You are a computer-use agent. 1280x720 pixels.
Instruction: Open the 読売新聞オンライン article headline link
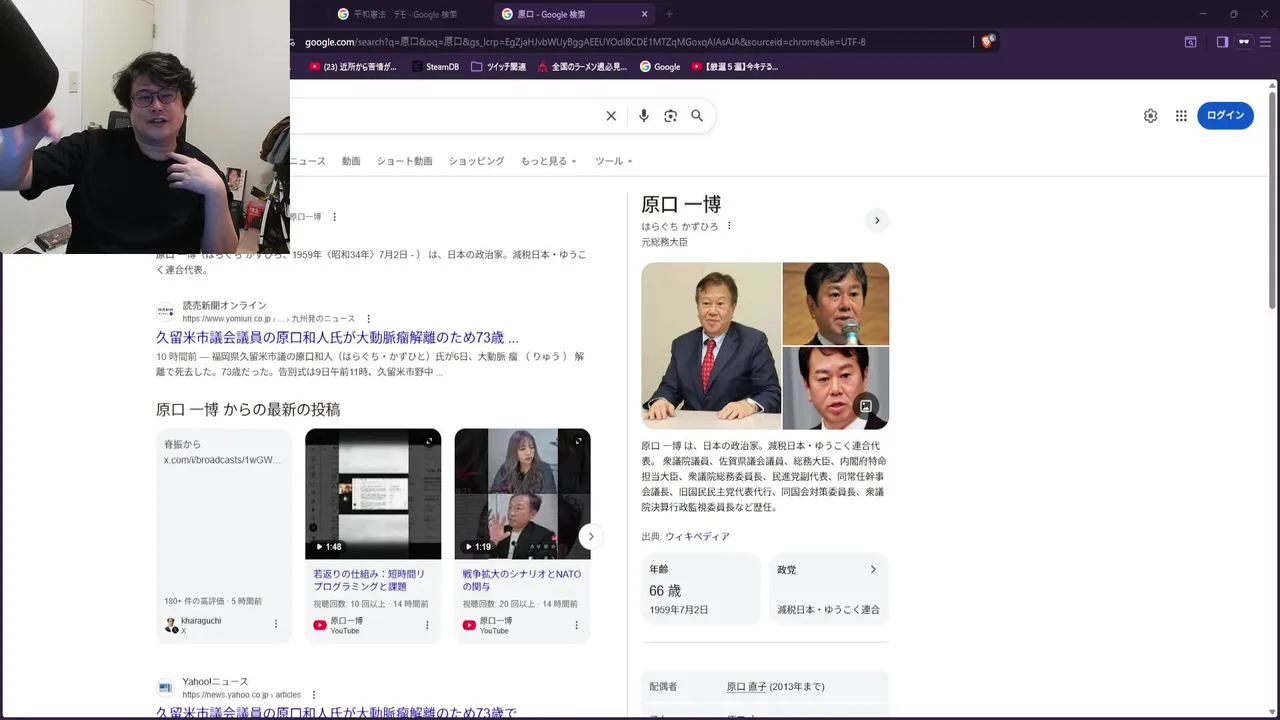337,338
